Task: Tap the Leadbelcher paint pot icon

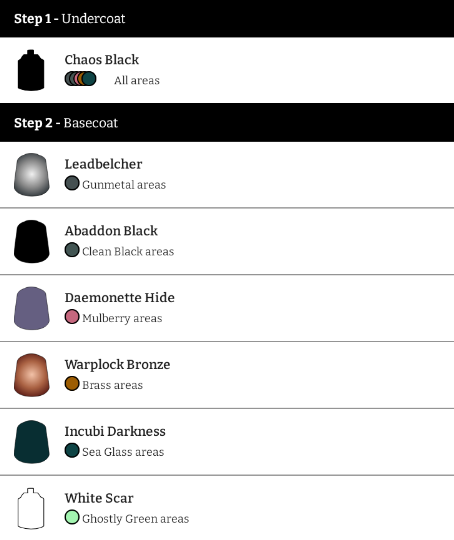Action: [32, 175]
